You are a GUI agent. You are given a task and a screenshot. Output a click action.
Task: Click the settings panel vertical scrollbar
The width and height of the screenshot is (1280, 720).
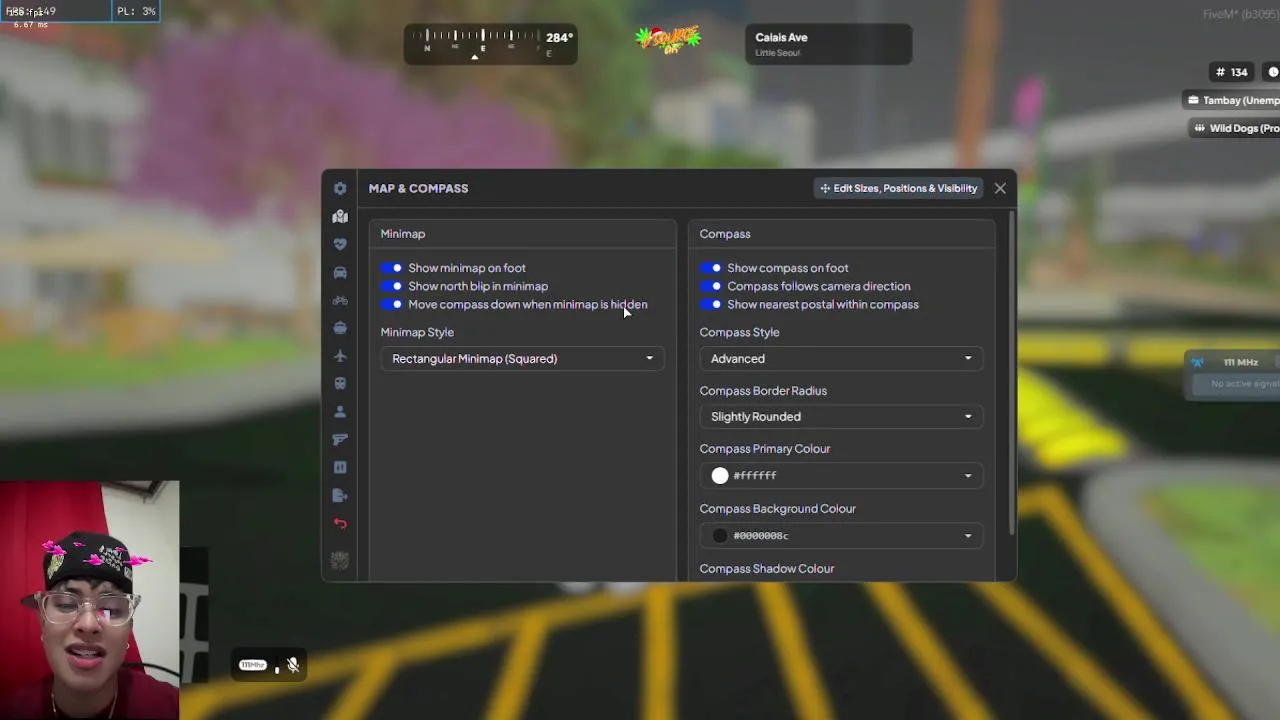1012,372
